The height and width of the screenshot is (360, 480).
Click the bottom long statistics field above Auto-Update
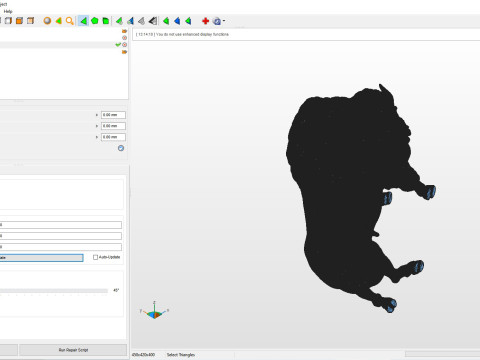61,247
